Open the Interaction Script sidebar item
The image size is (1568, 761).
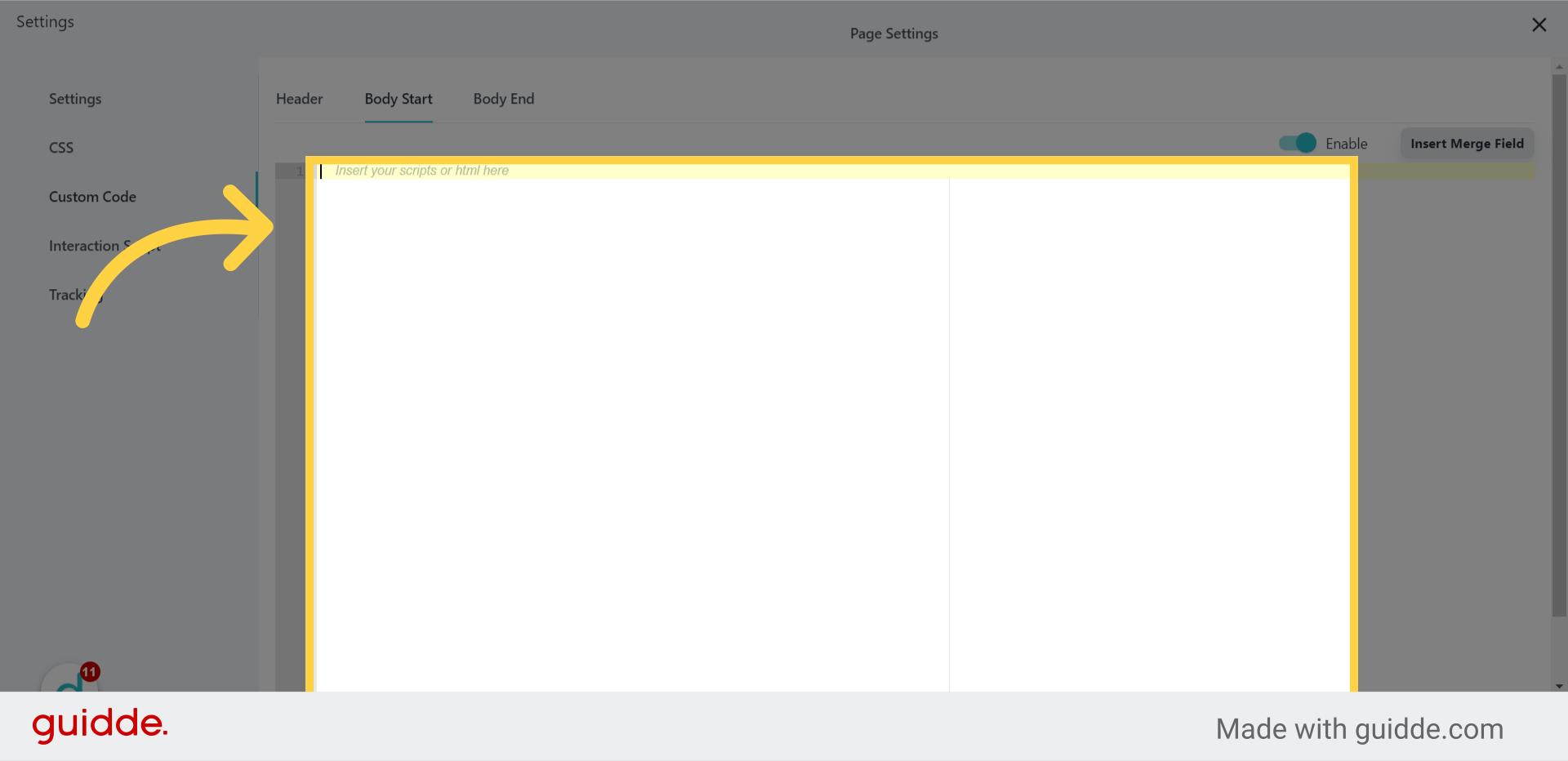click(x=85, y=246)
